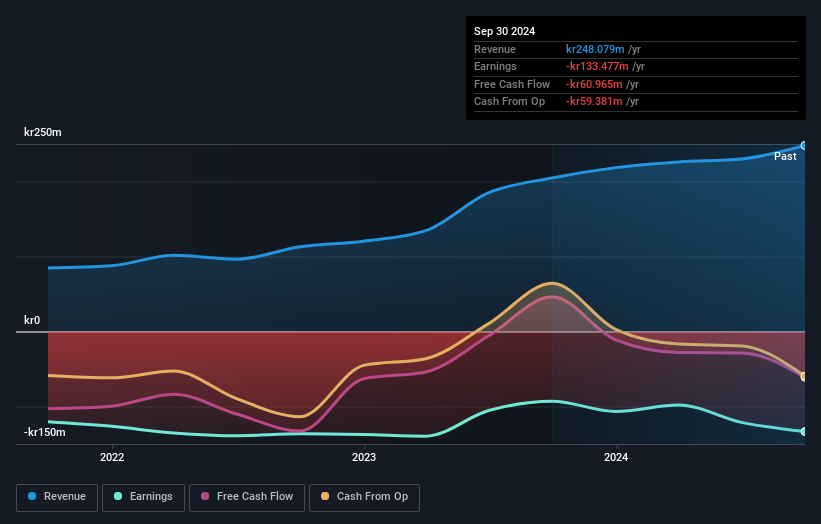The height and width of the screenshot is (524, 821).
Task: Click the Earnings row label in tooltip
Action: (x=495, y=66)
